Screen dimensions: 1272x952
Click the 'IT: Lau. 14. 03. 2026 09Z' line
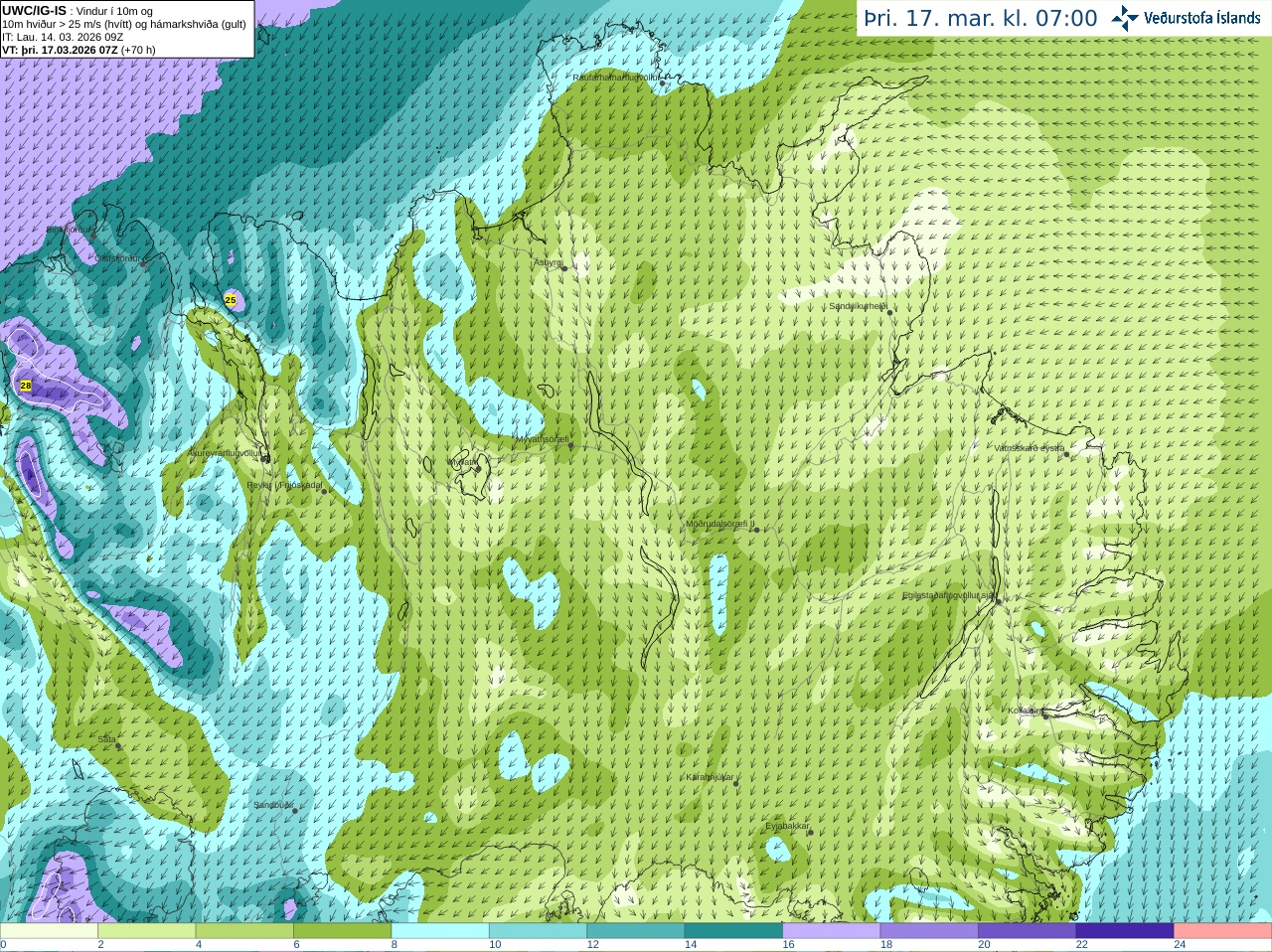[x=63, y=37]
